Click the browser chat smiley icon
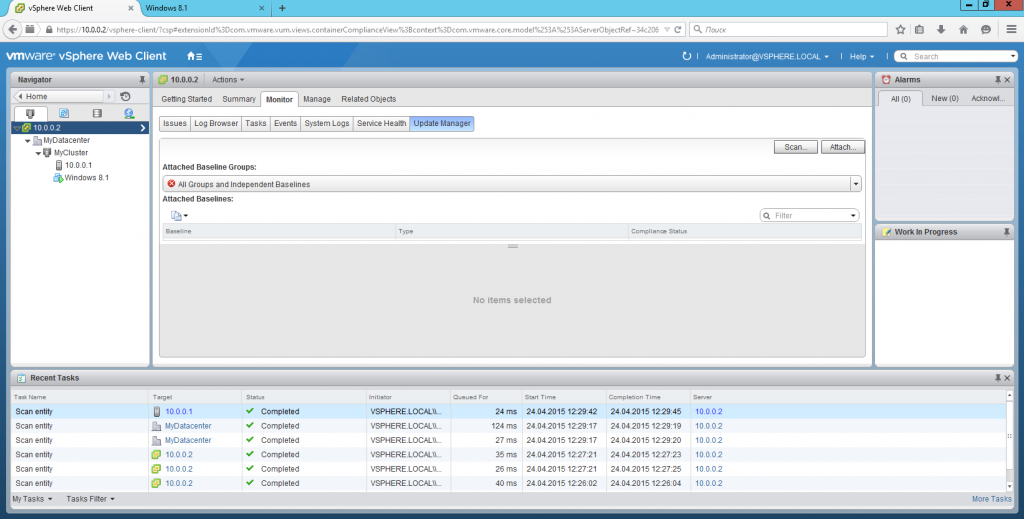 pos(985,29)
